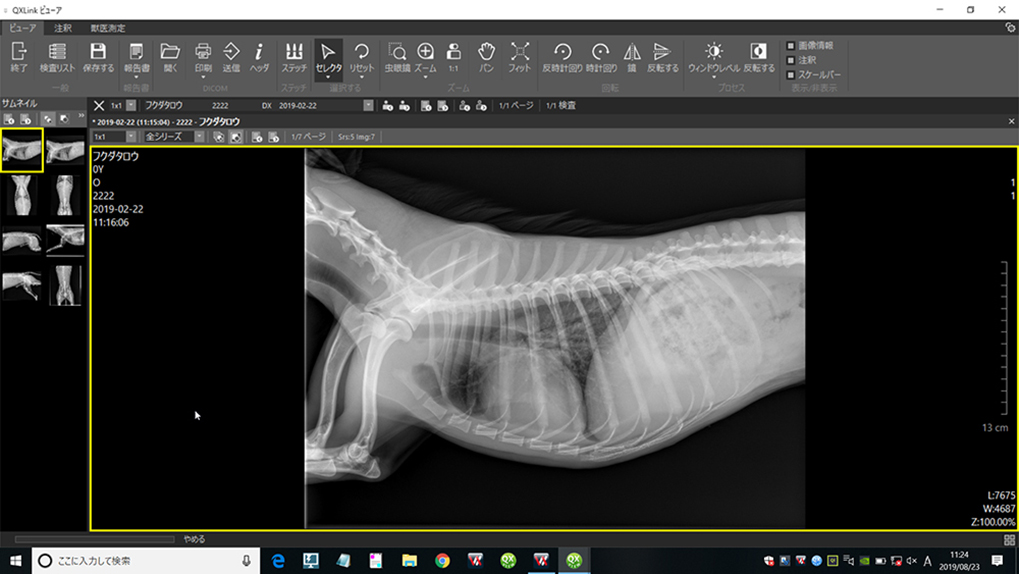The image size is (1019, 574).
Task: Toggle the スケールバー checkbox
Action: [x=791, y=75]
